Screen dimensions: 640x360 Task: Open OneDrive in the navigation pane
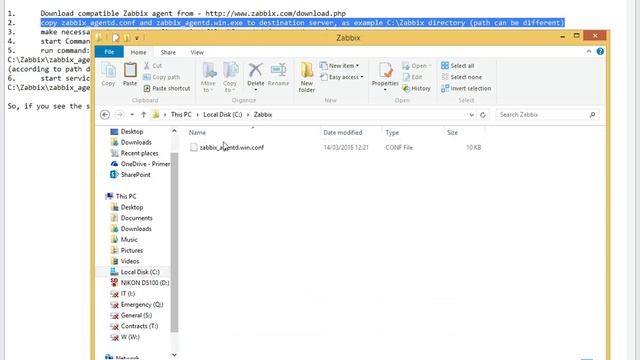(140, 164)
